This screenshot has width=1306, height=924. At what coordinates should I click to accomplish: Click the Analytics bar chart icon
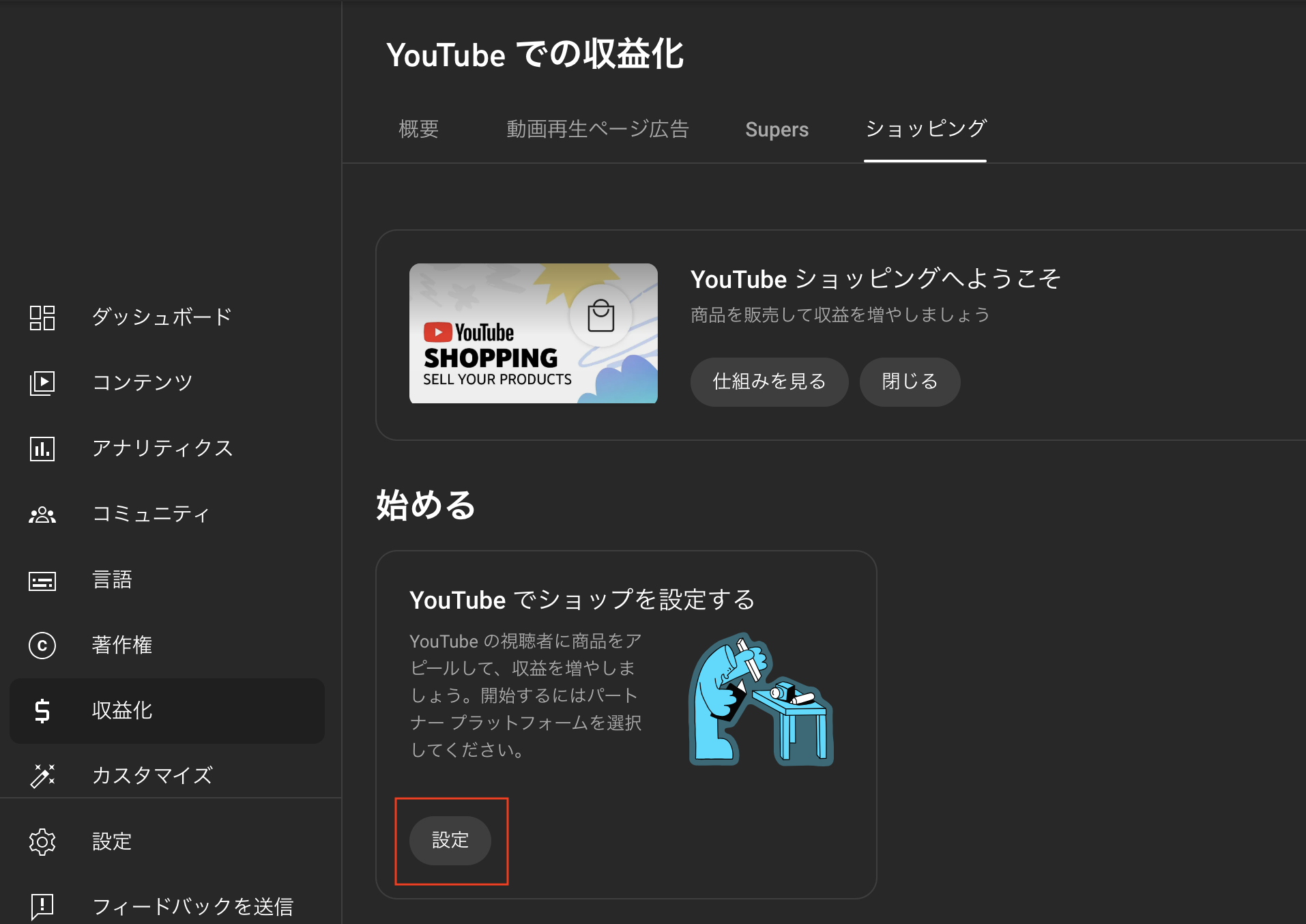point(42,448)
